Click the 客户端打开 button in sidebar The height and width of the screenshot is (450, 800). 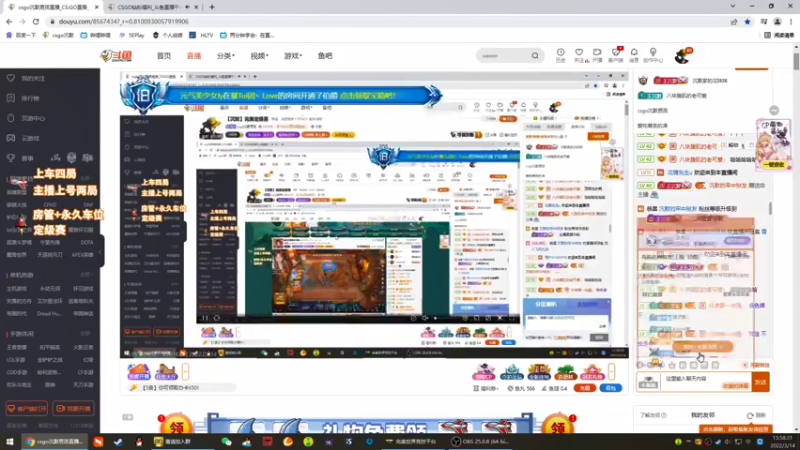pyautogui.click(x=27, y=408)
